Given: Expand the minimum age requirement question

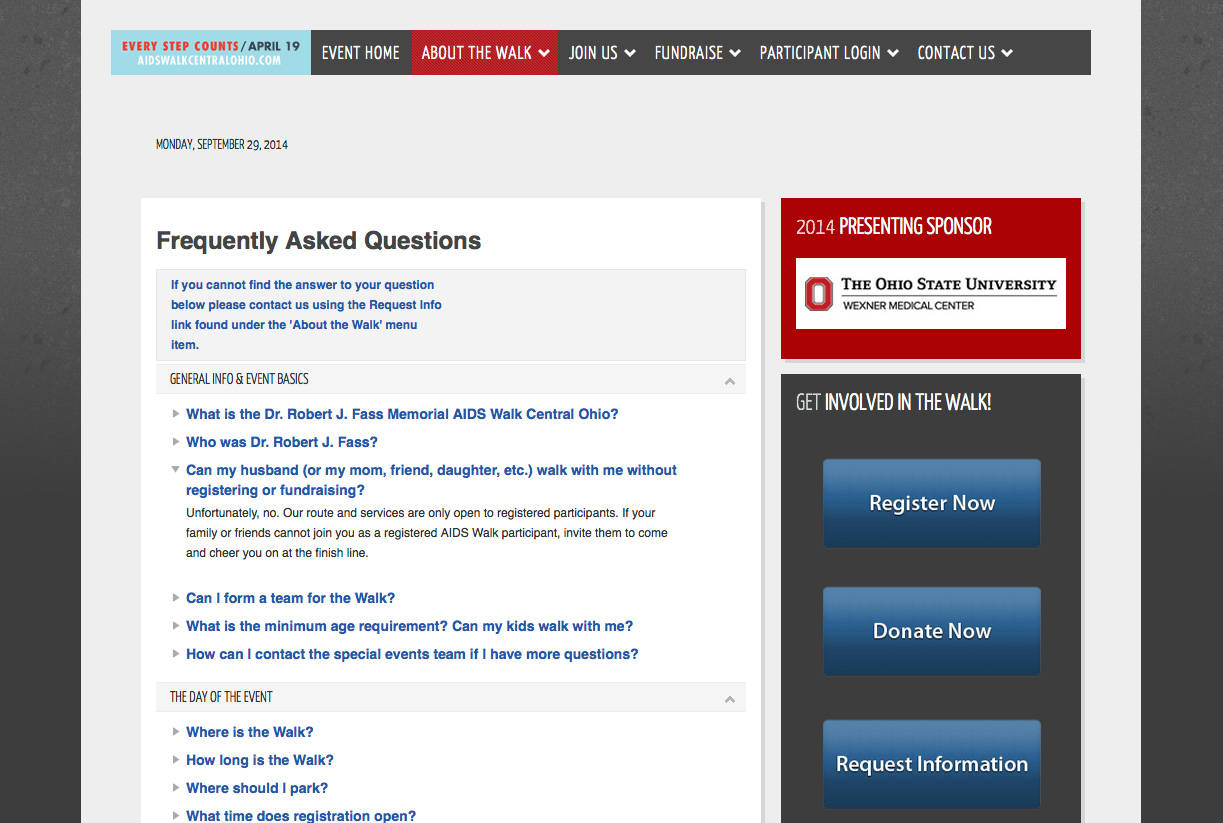Looking at the screenshot, I should 409,626.
